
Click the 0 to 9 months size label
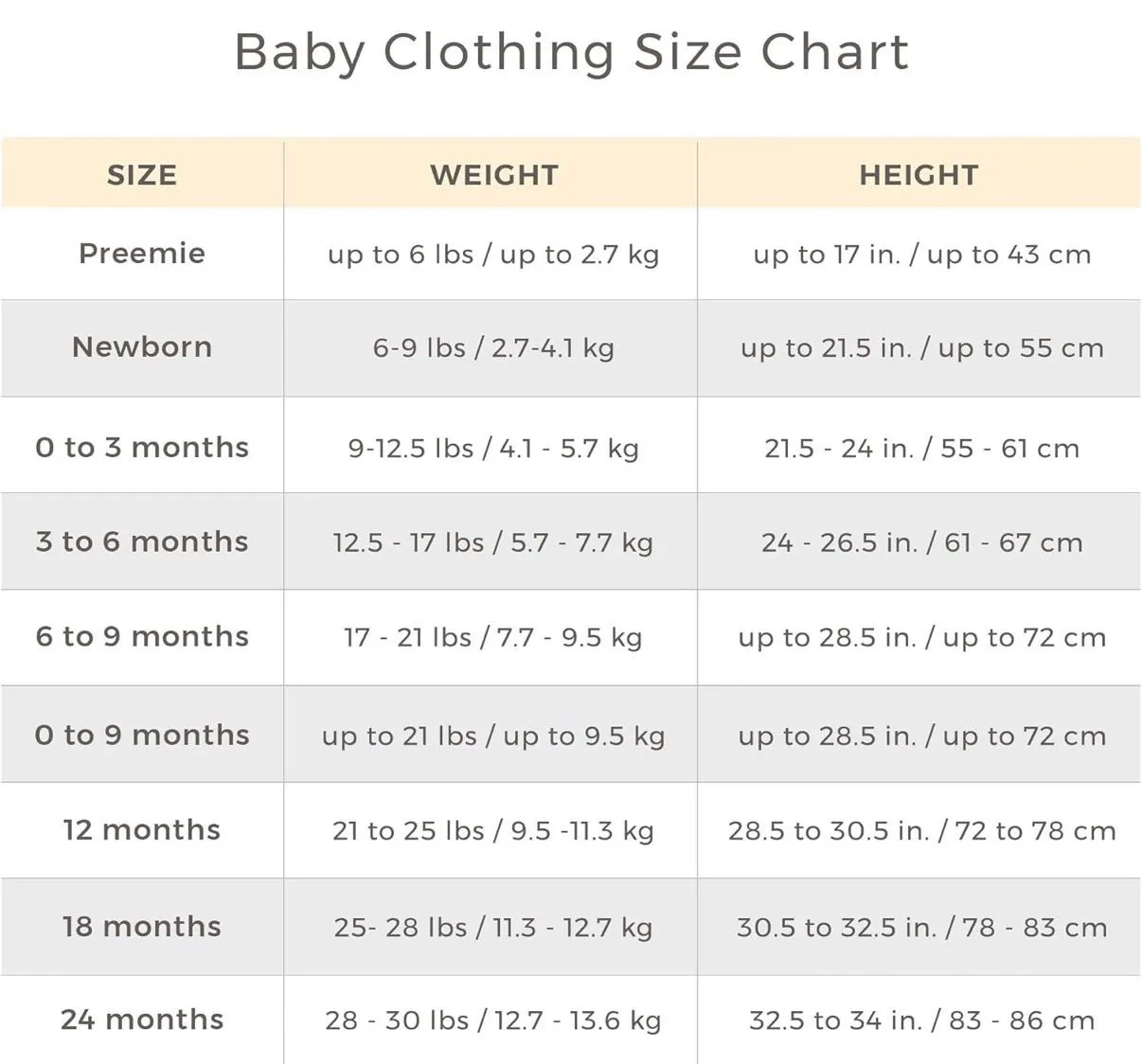point(142,736)
